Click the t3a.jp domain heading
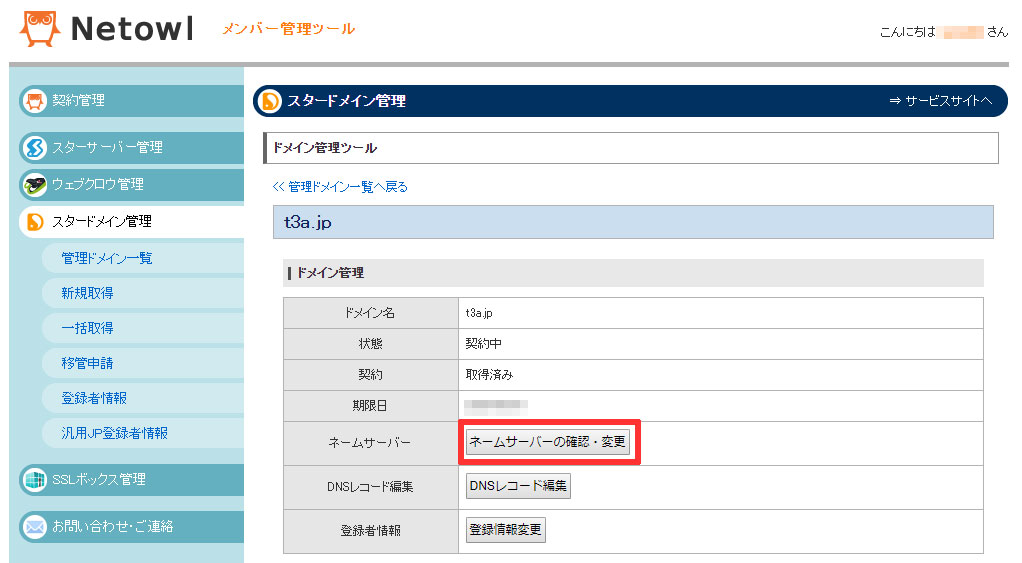The height and width of the screenshot is (563, 1022). 308,222
